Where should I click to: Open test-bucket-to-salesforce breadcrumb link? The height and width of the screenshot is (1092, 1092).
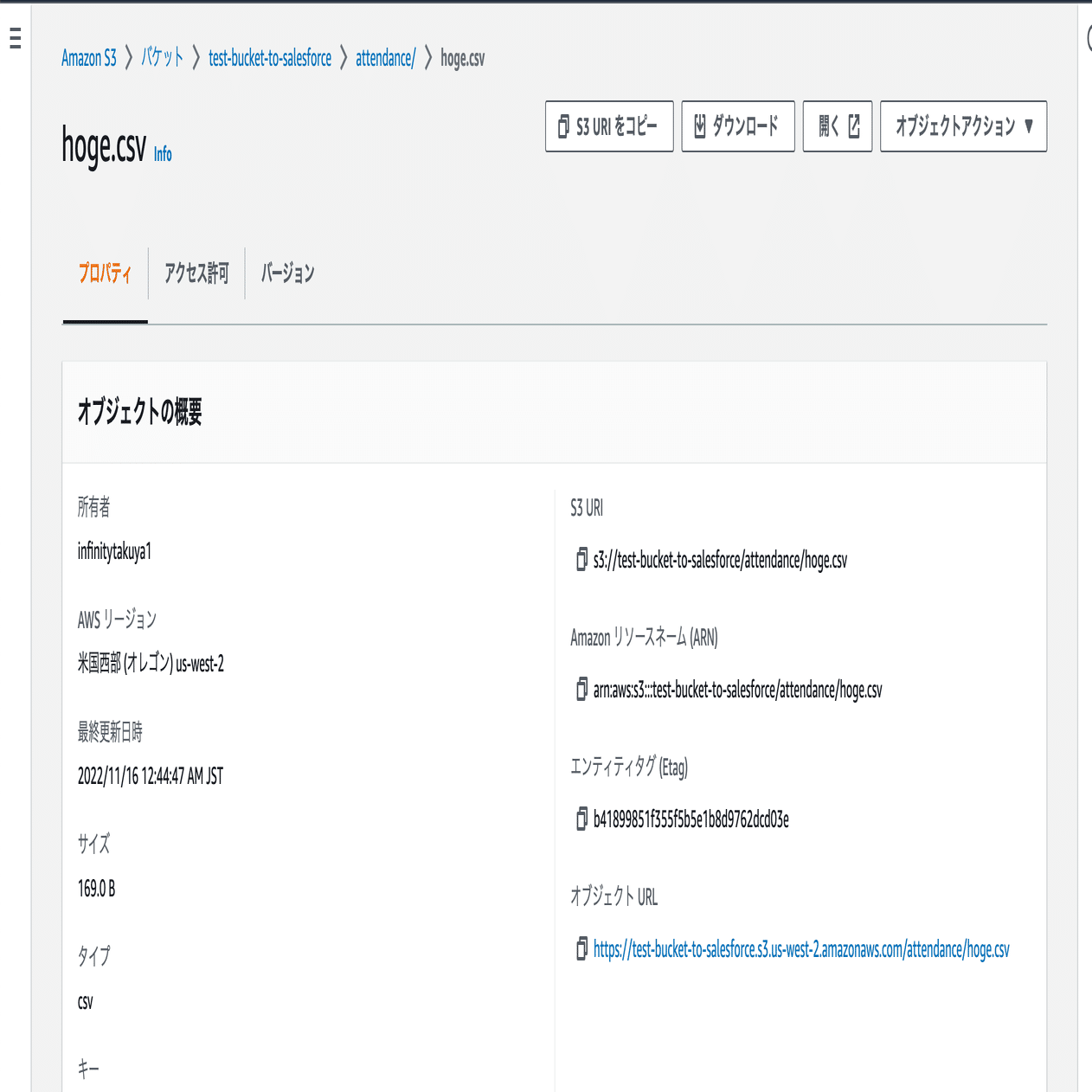click(269, 58)
